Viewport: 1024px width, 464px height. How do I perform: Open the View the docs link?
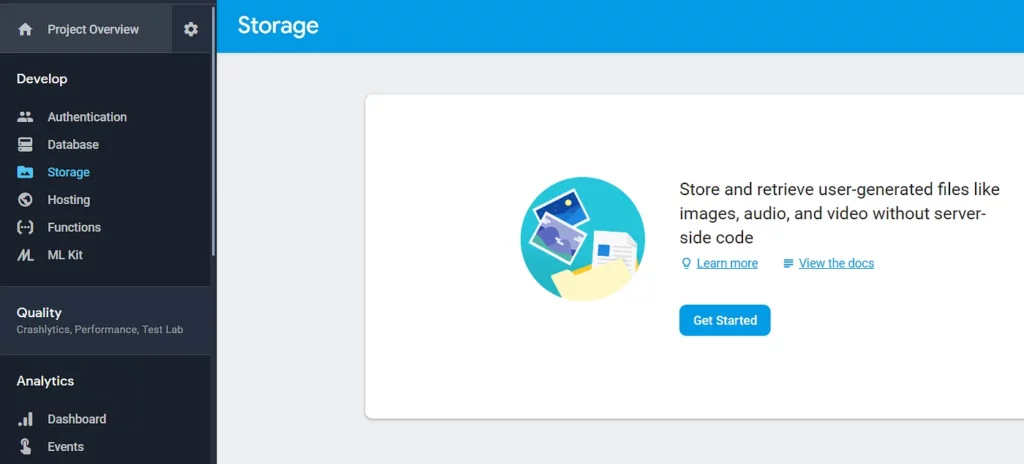point(836,263)
